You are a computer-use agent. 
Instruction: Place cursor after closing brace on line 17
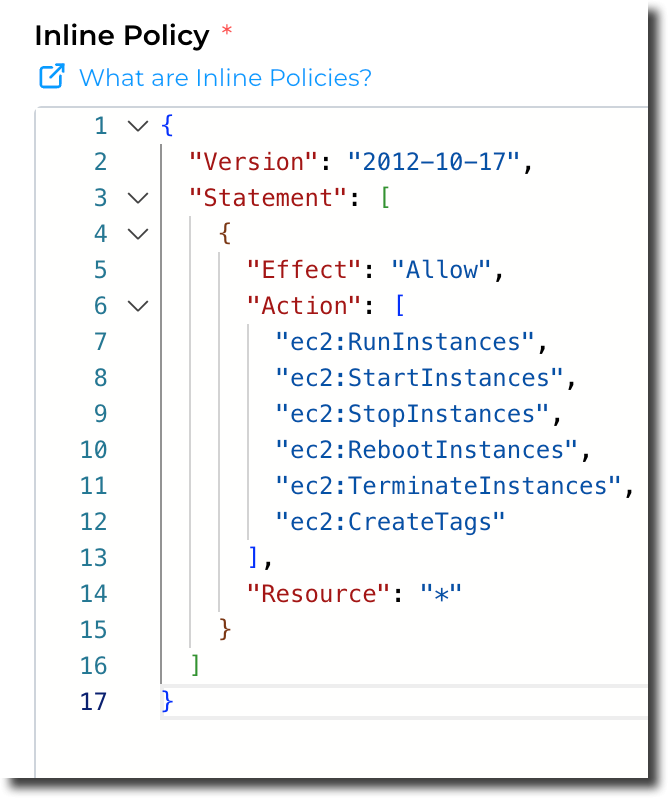point(176,702)
